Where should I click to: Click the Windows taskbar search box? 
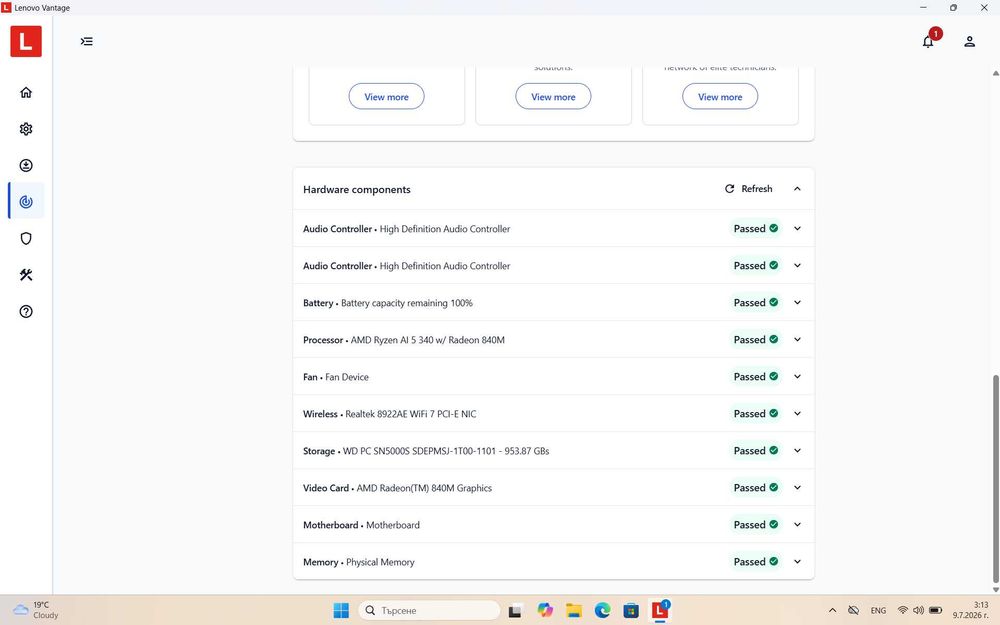pyautogui.click(x=429, y=610)
